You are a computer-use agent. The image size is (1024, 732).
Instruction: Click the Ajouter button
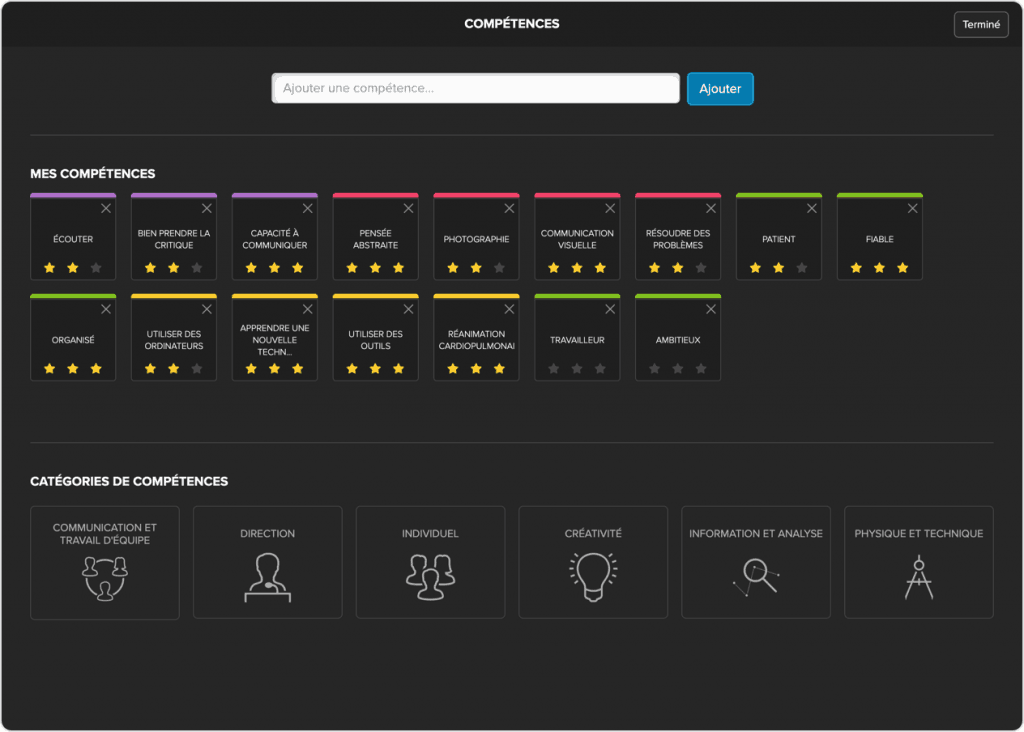pos(720,89)
